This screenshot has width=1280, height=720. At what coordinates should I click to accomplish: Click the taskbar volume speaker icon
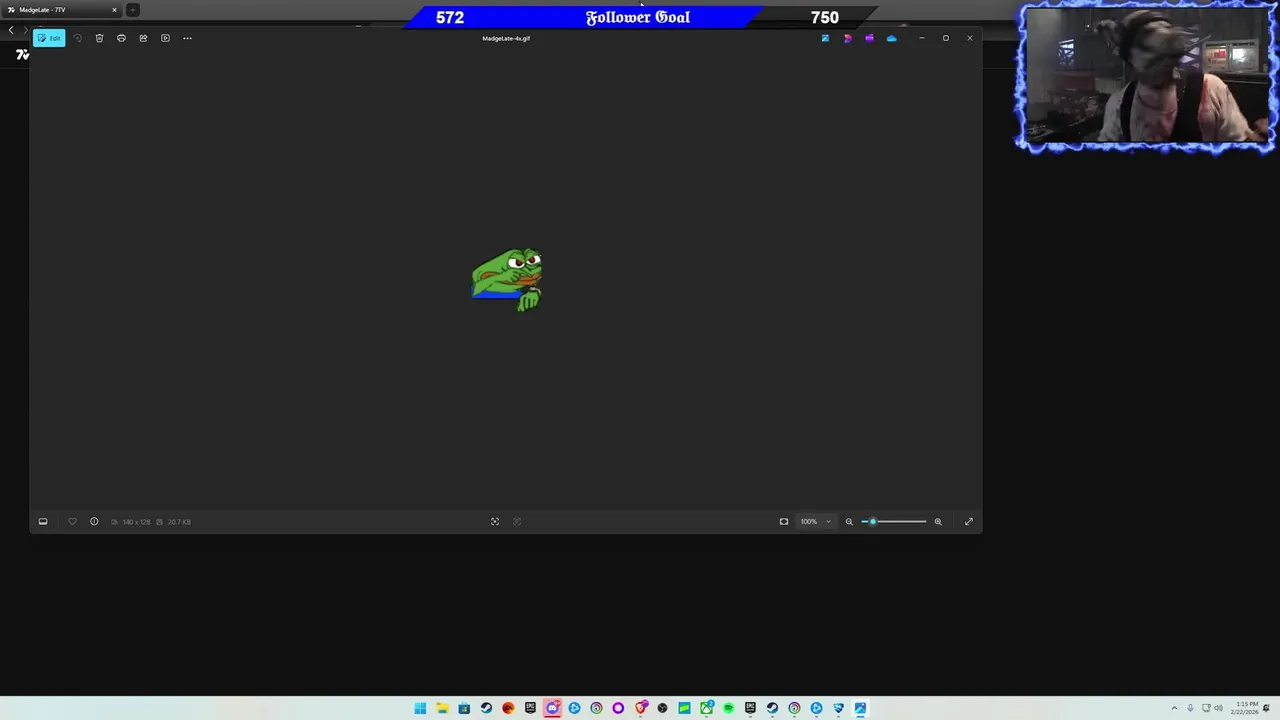(1218, 708)
